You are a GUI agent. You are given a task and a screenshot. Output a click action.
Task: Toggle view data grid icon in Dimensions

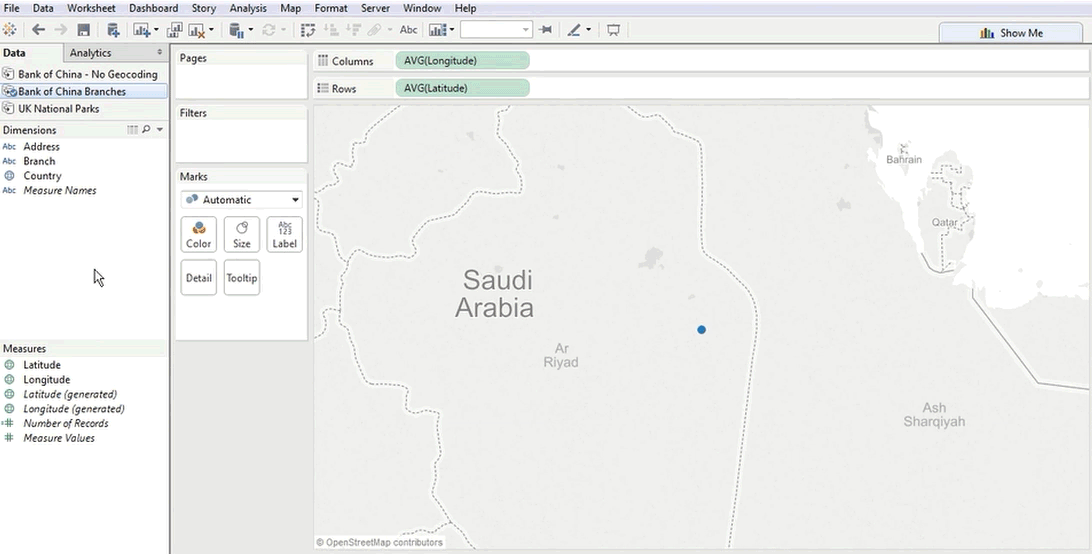pyautogui.click(x=132, y=130)
